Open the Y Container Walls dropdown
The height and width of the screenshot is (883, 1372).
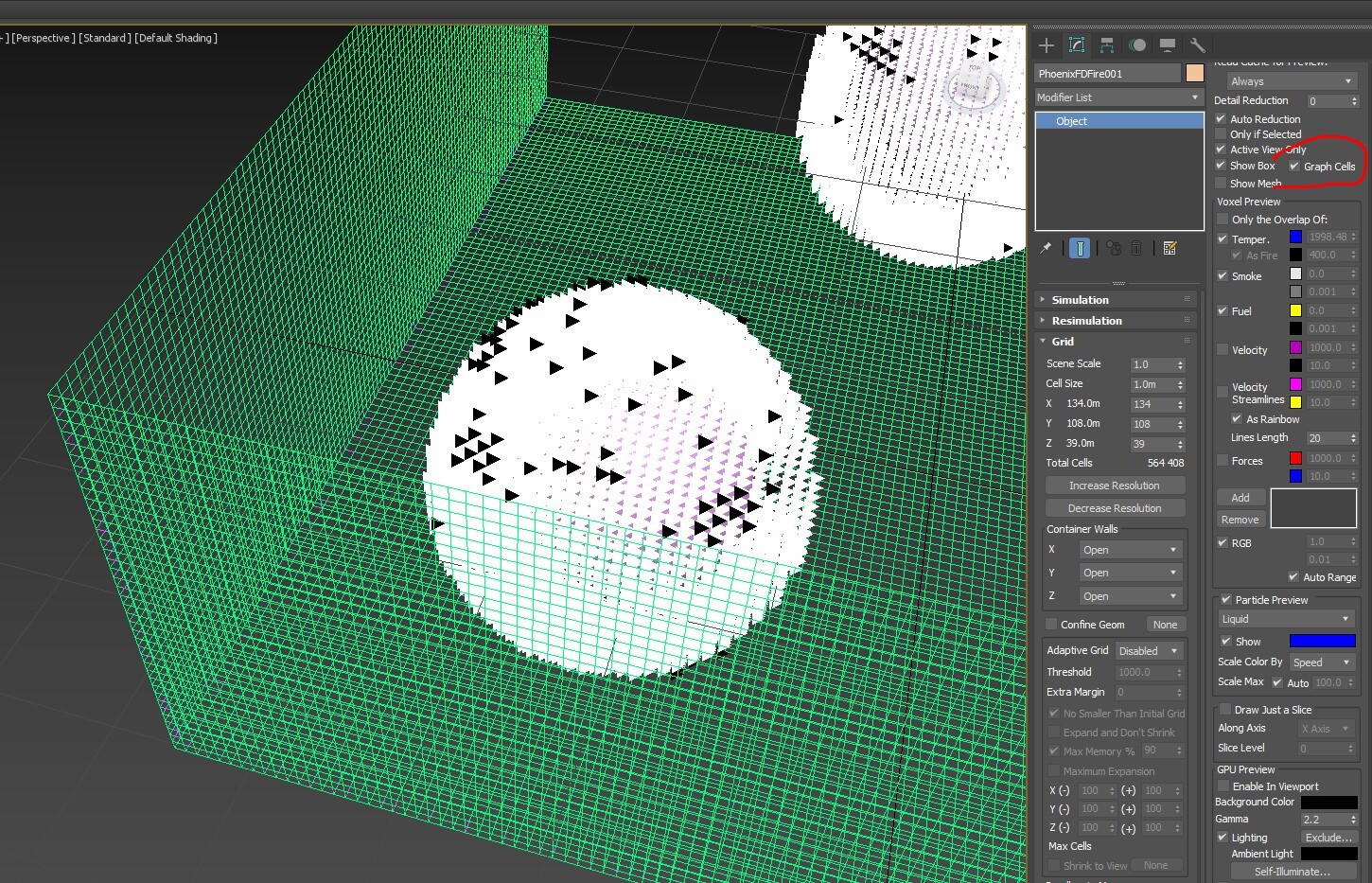[1131, 573]
